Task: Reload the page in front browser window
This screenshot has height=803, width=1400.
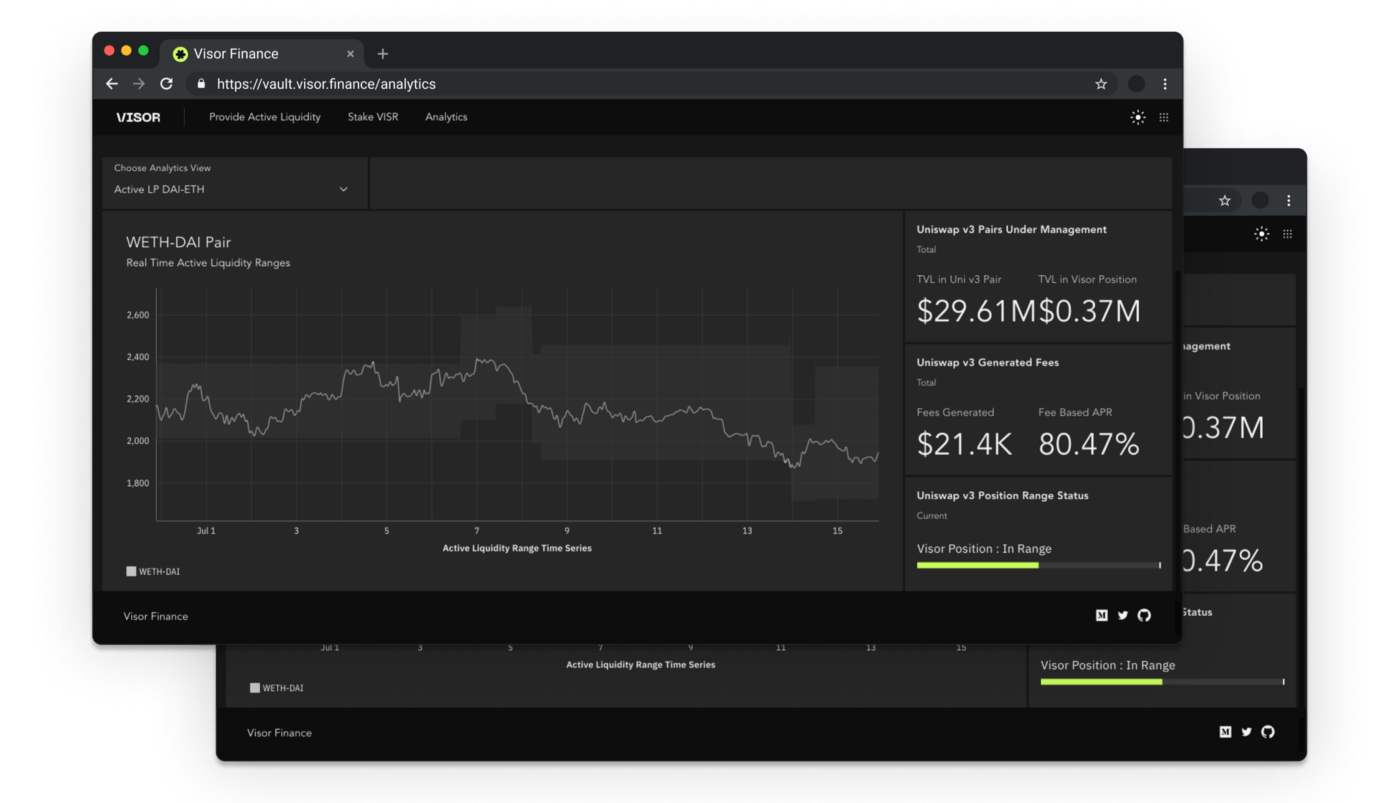Action: coord(166,84)
